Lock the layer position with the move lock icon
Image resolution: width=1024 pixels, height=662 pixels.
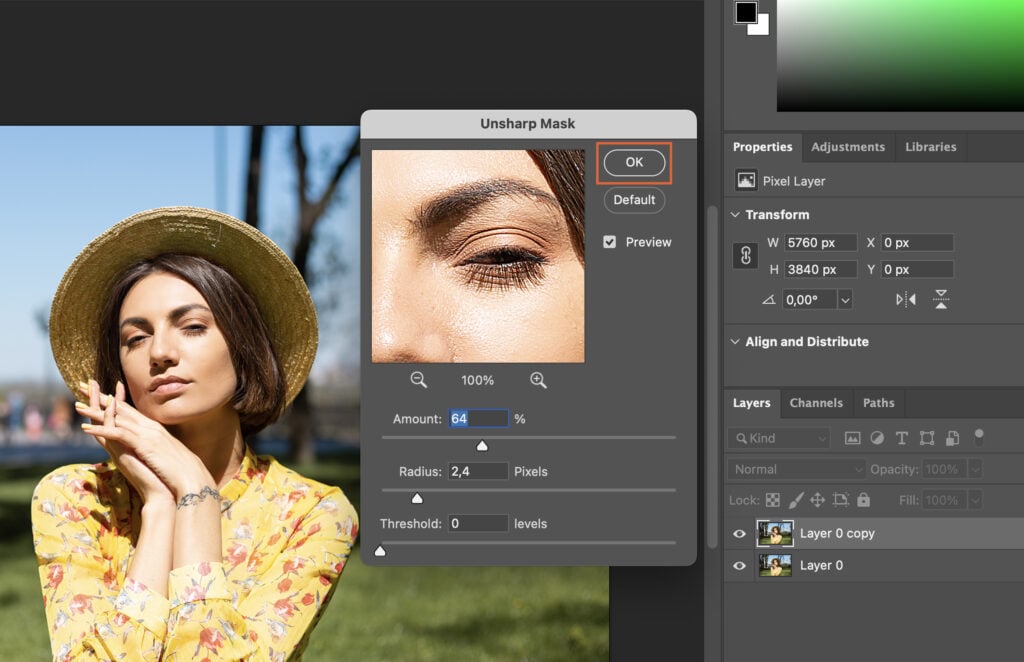819,500
